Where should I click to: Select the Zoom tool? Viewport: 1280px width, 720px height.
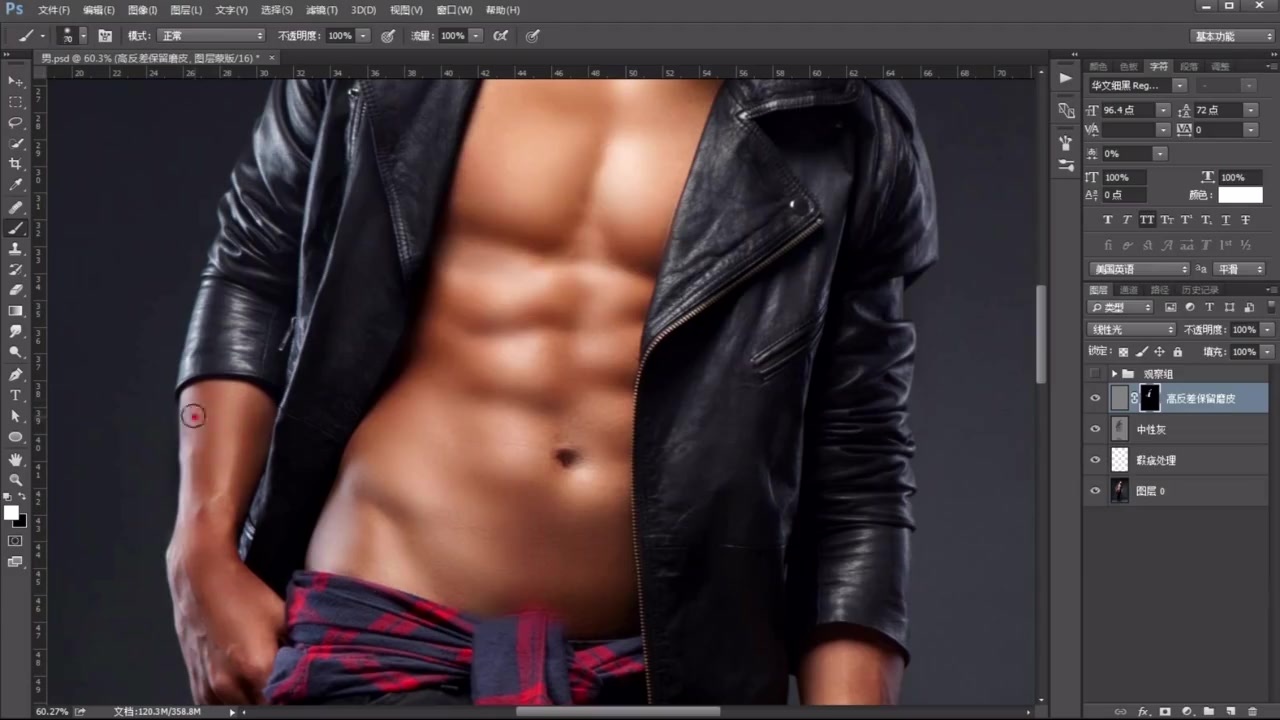pyautogui.click(x=16, y=480)
